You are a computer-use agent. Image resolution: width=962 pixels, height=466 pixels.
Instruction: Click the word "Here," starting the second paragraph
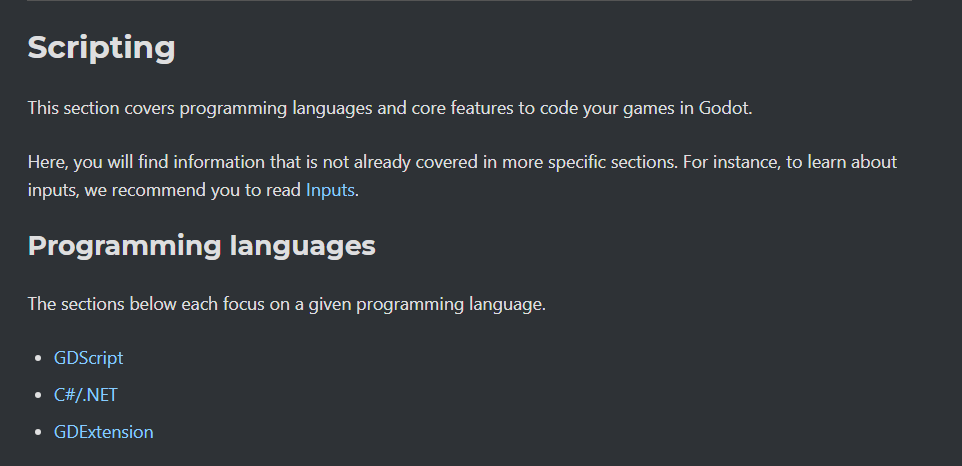tap(48, 161)
